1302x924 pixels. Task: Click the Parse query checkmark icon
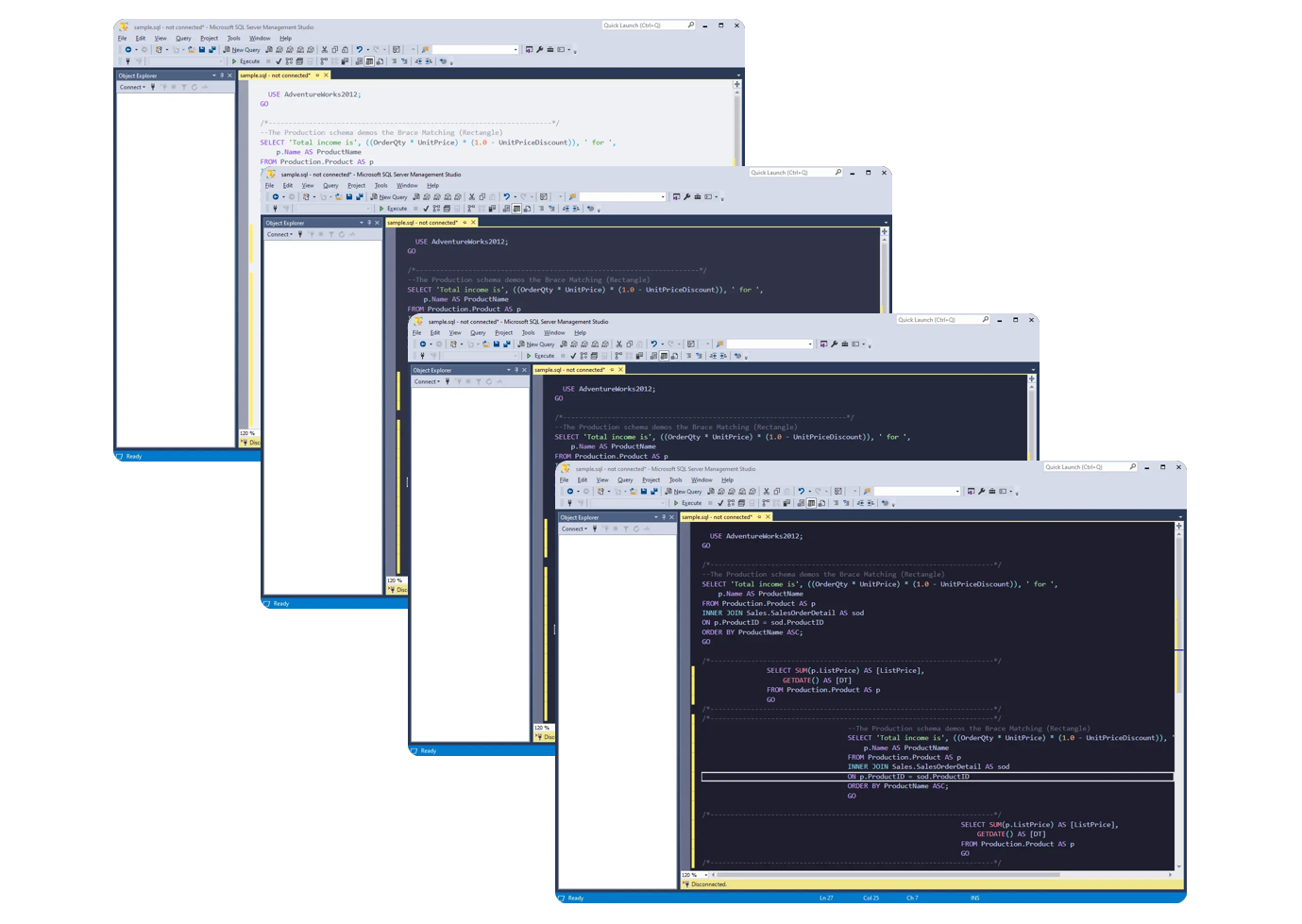(719, 503)
